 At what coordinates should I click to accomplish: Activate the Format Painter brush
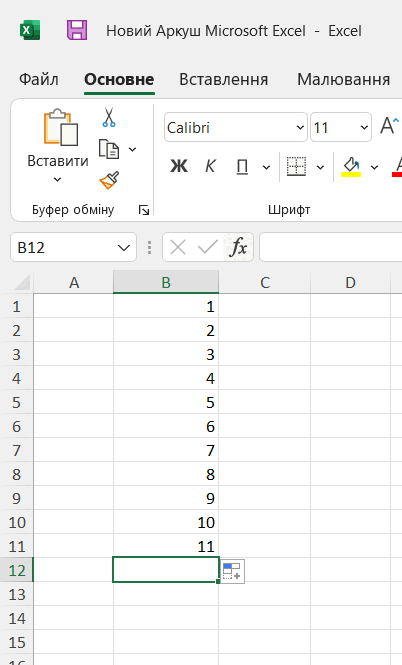tap(109, 180)
